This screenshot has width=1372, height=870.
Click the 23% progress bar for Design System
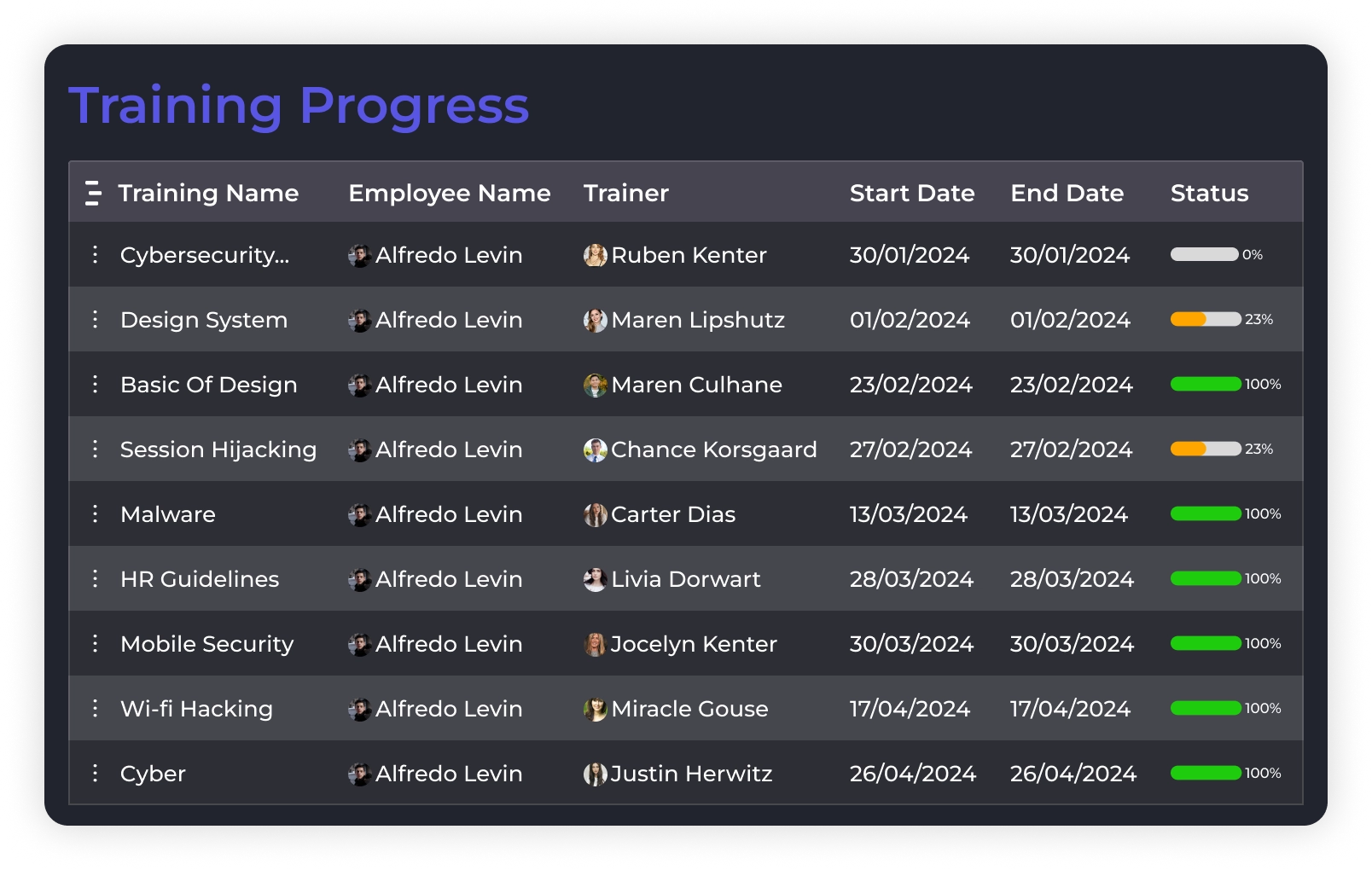[1205, 319]
